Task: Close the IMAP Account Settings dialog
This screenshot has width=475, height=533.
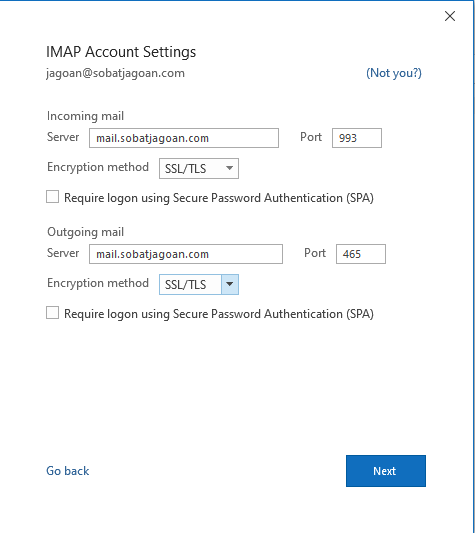Action: [450, 16]
